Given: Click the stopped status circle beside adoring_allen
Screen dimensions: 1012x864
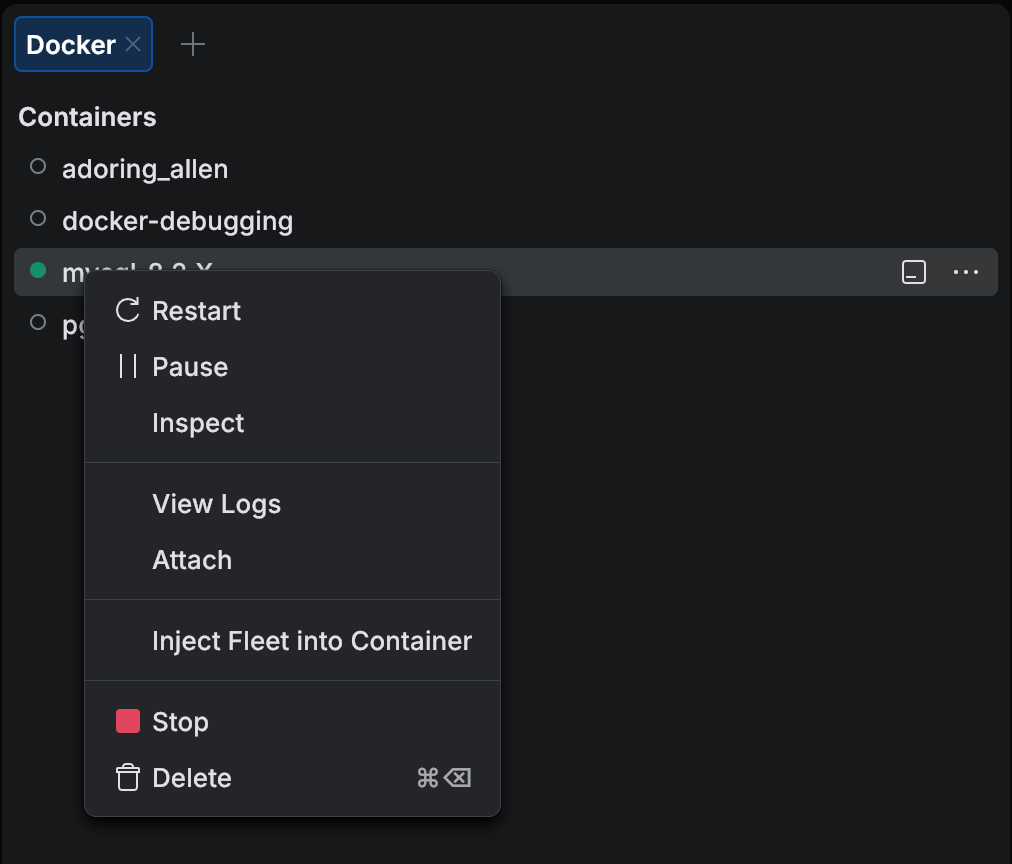Looking at the screenshot, I should (x=37, y=166).
